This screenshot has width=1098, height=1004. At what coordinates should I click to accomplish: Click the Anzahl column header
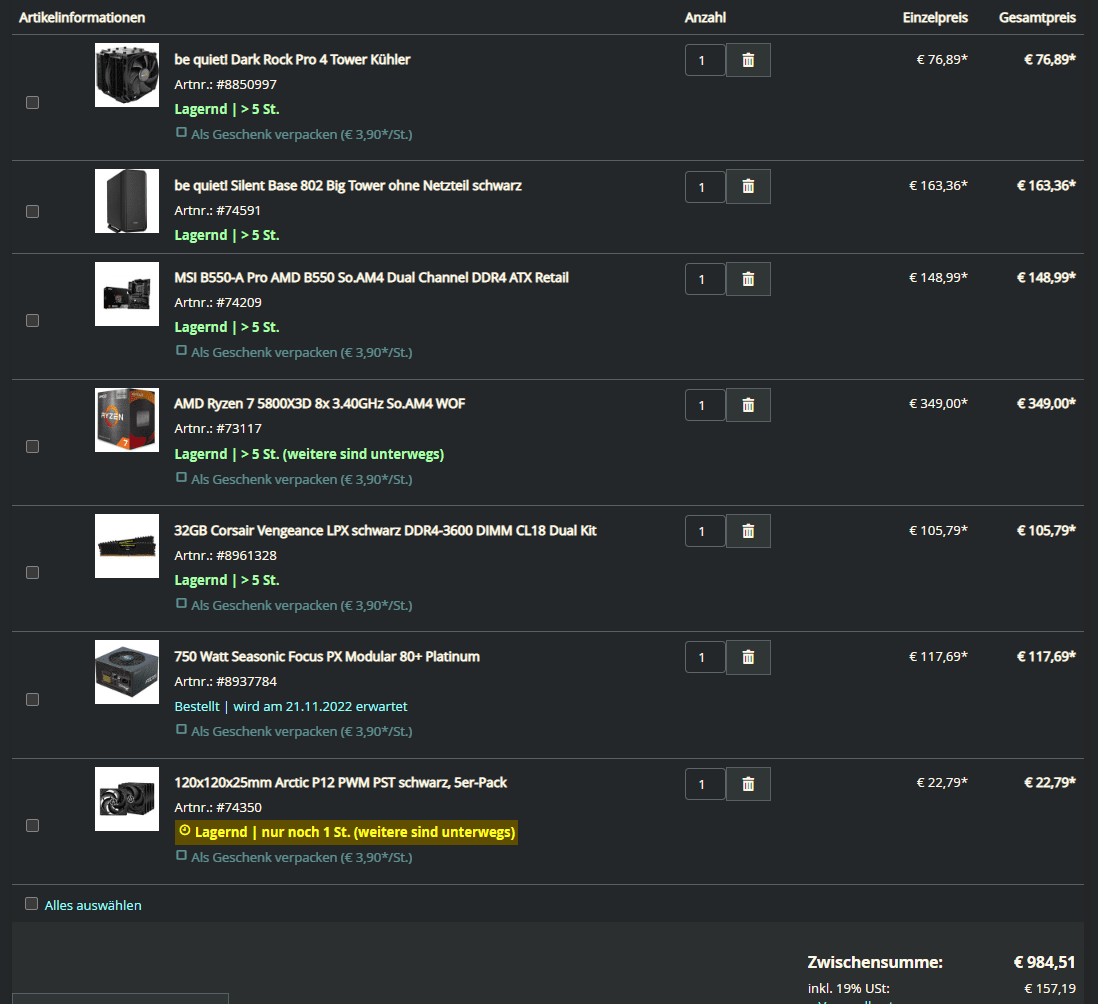point(705,18)
